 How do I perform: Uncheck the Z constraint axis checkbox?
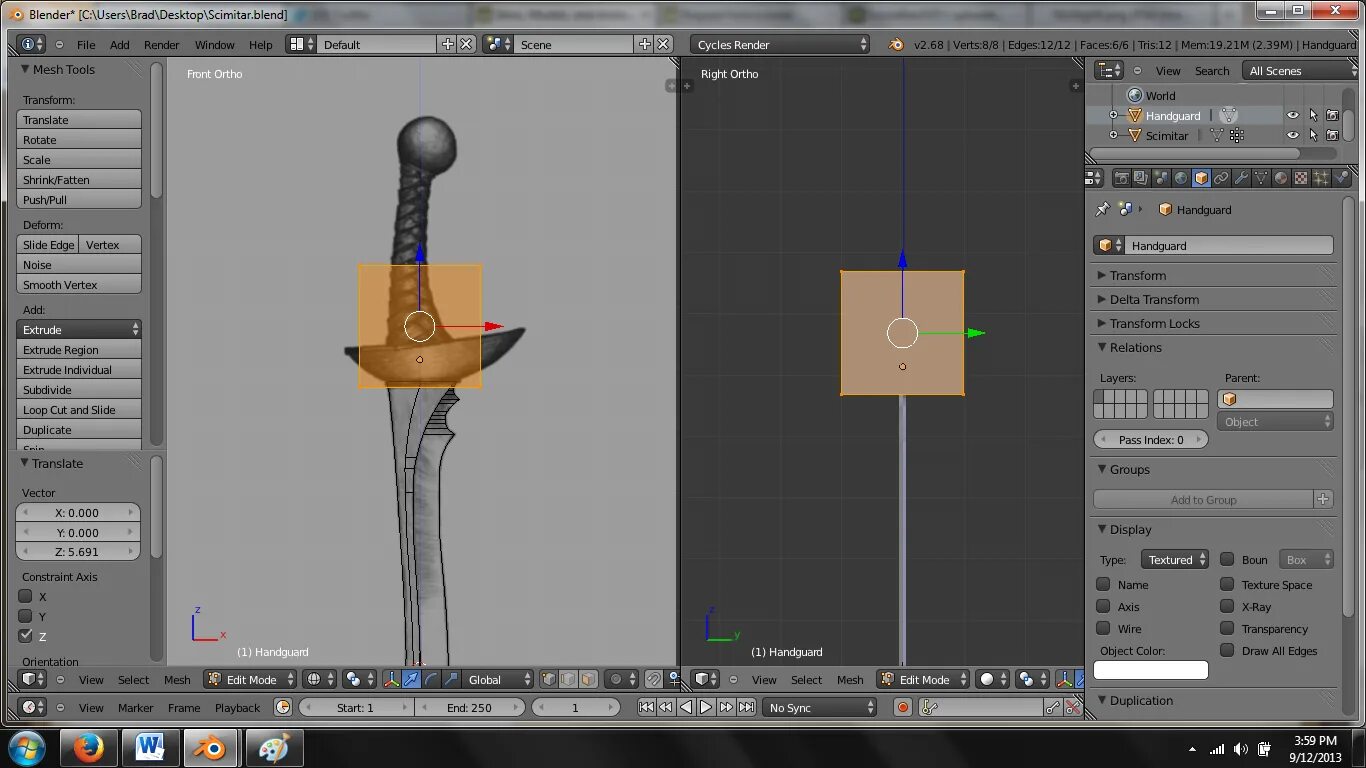[x=26, y=636]
